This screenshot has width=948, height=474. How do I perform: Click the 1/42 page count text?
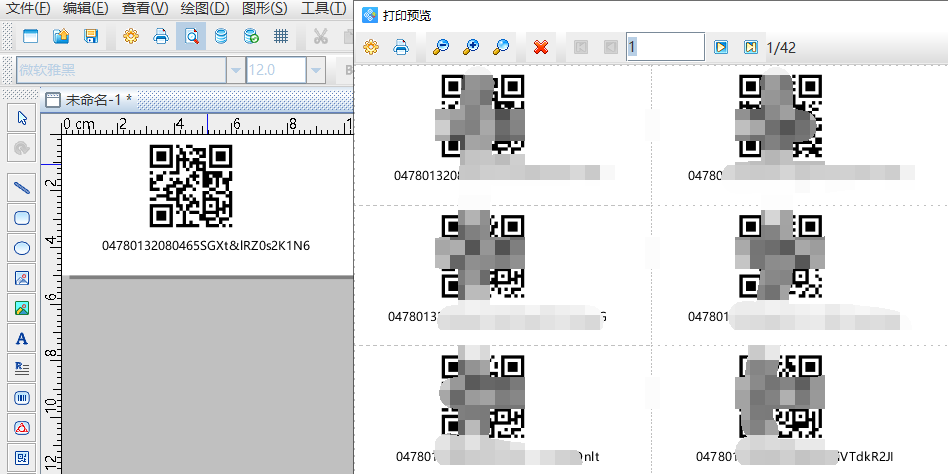[781, 47]
